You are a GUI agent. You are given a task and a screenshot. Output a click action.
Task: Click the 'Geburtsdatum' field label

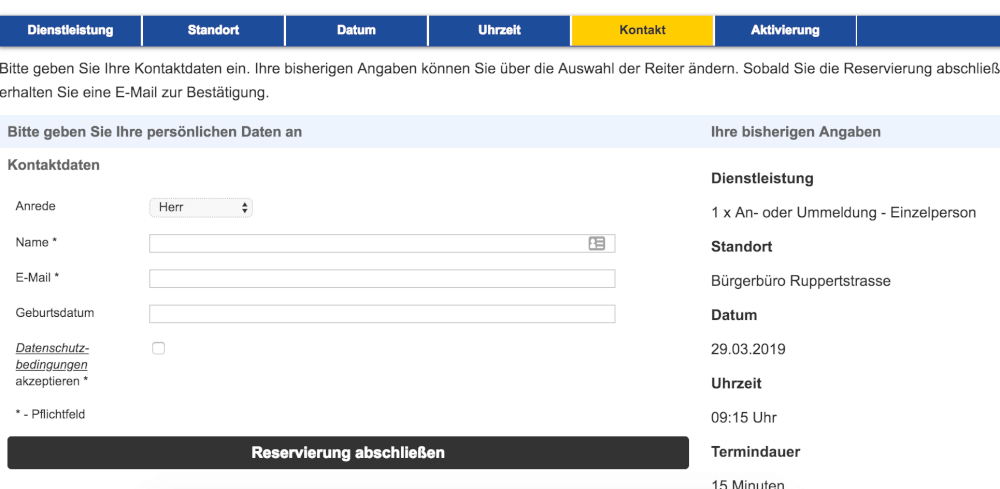[55, 313]
